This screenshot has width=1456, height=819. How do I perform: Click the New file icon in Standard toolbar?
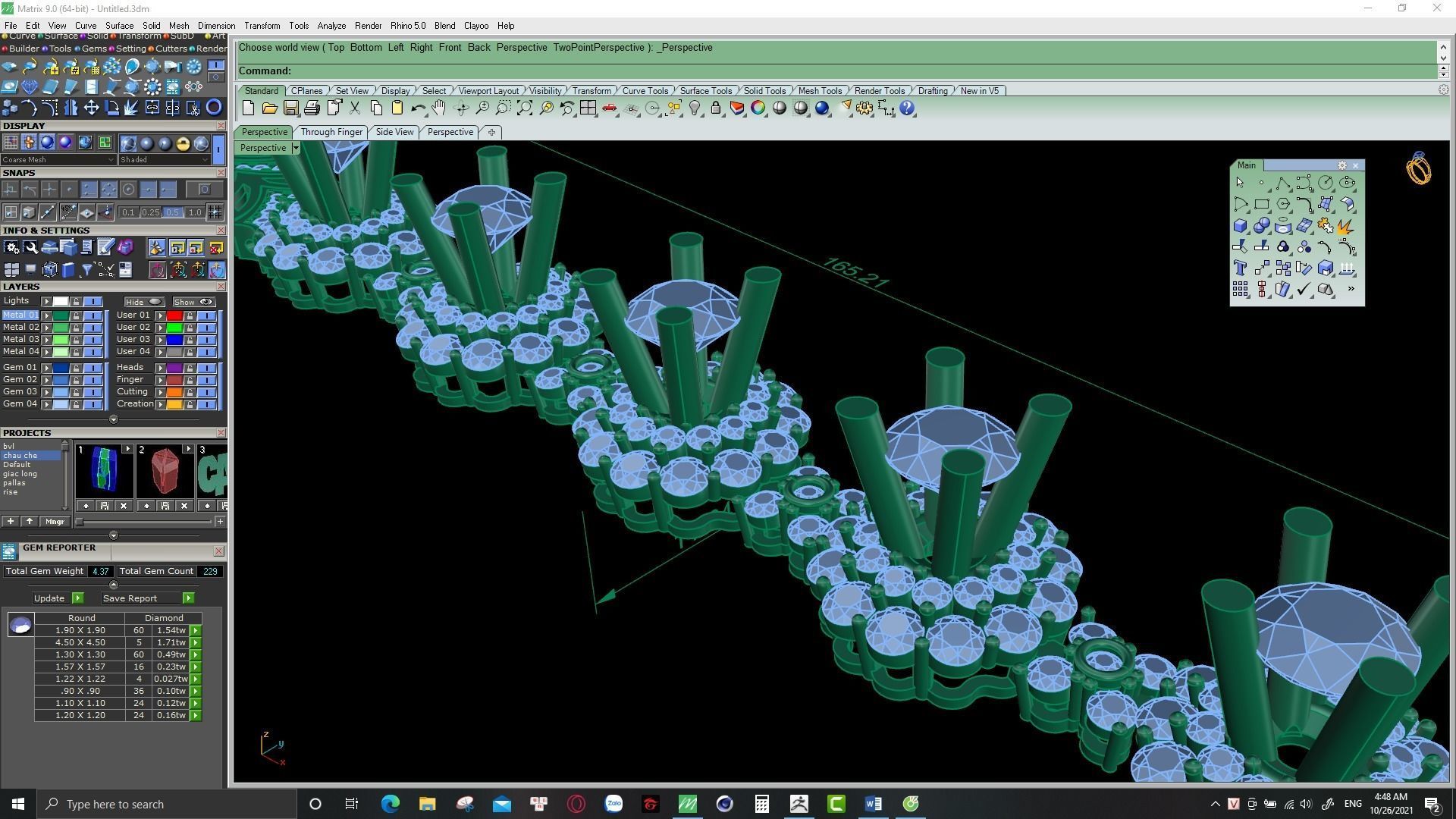(248, 108)
